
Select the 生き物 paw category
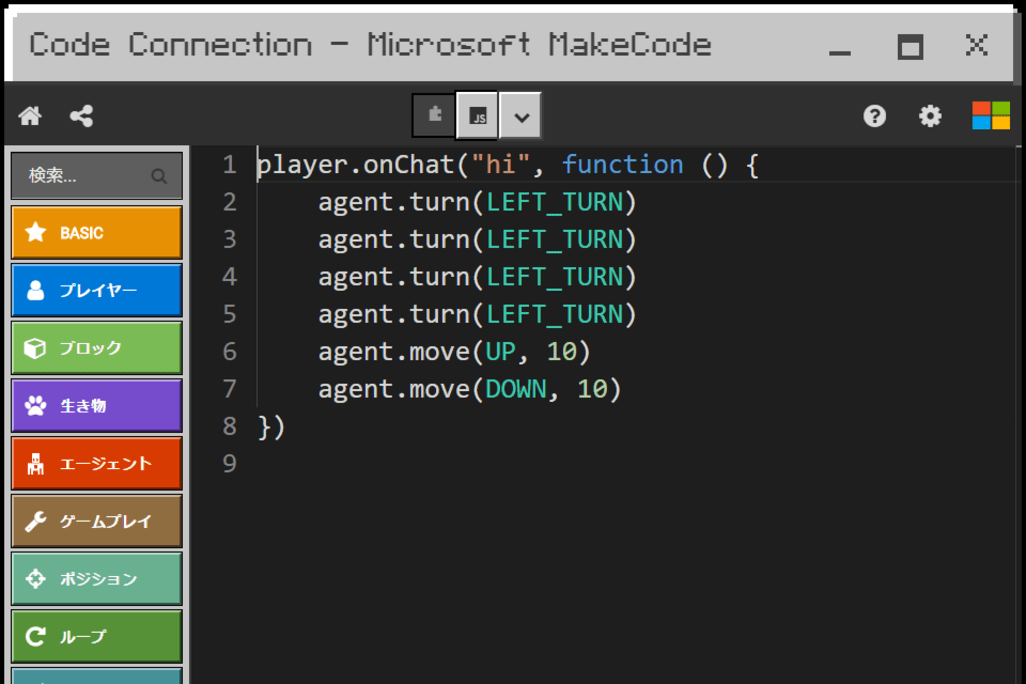tap(97, 406)
